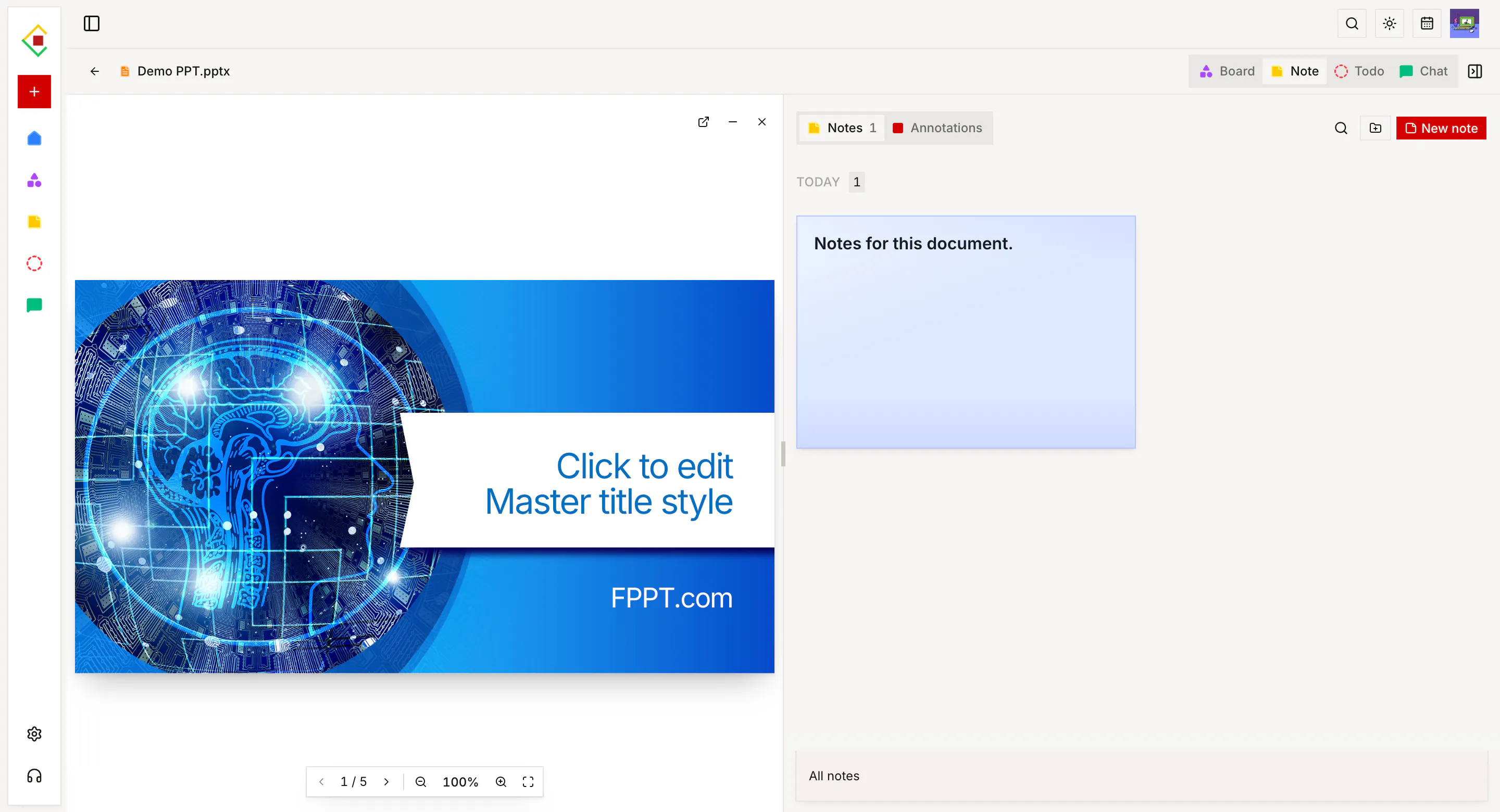The image size is (1500, 812).
Task: Click the red plus create button
Action: pos(34,92)
